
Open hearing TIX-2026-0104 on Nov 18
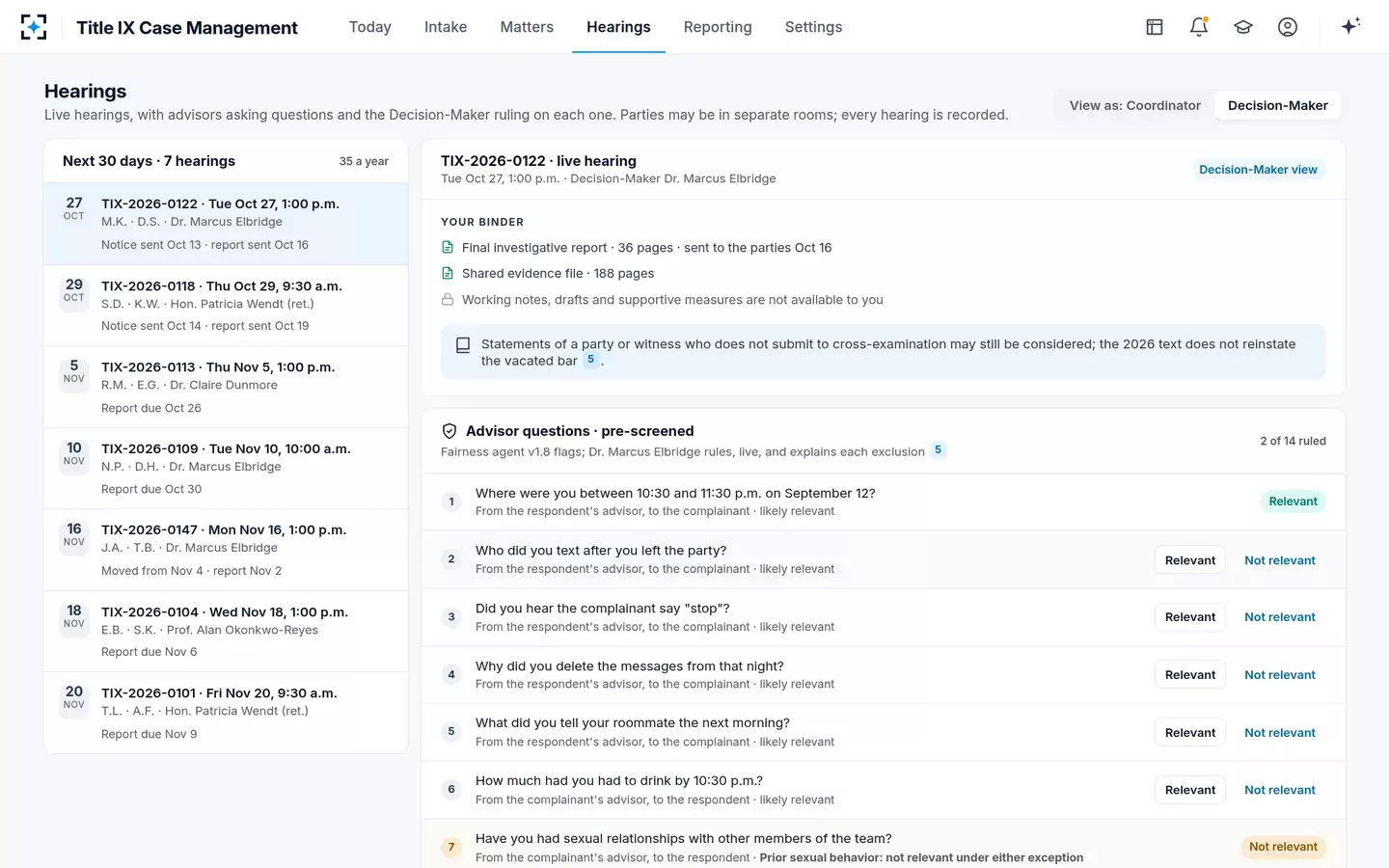[226, 631]
